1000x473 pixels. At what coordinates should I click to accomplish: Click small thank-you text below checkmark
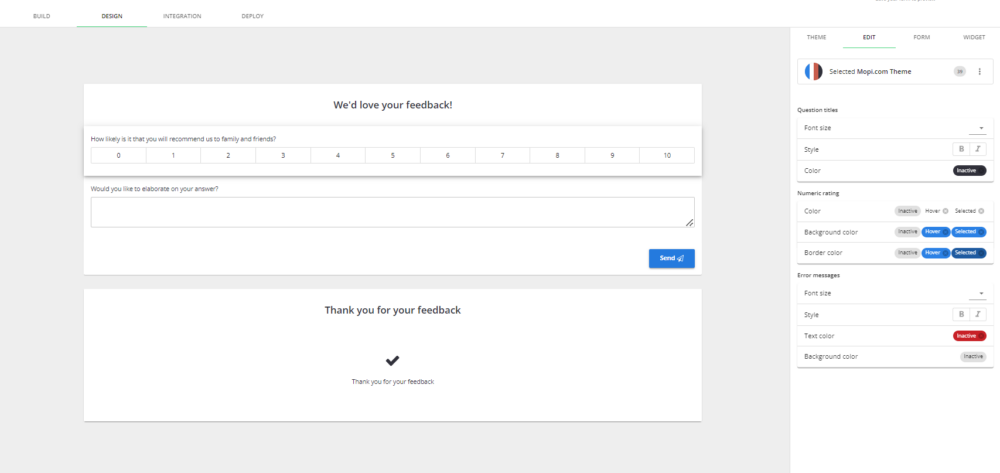point(393,381)
